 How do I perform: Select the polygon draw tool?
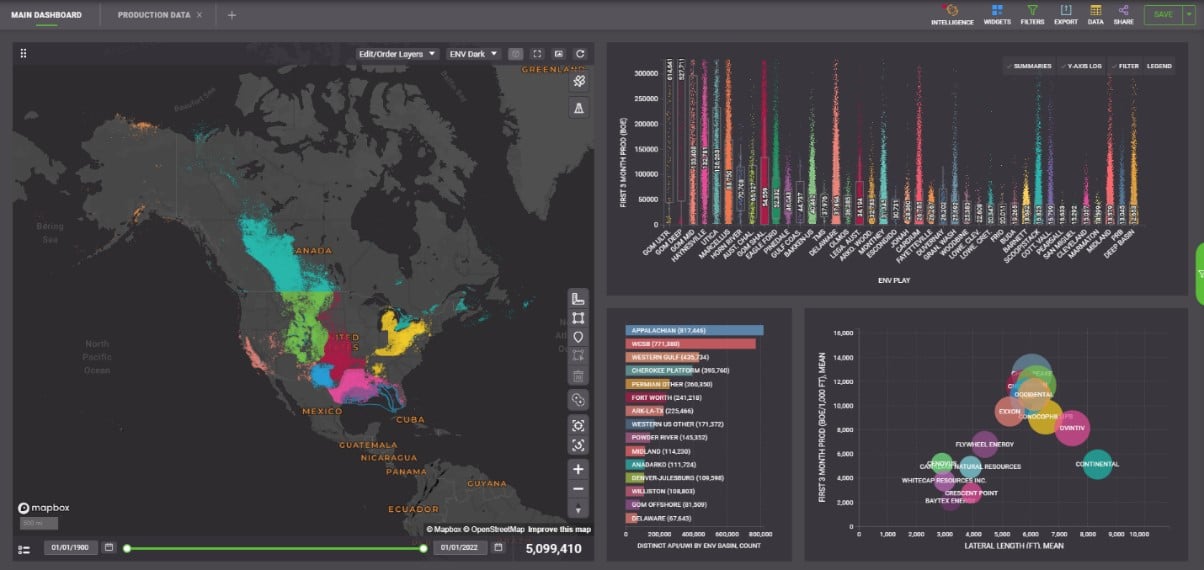pyautogui.click(x=578, y=318)
